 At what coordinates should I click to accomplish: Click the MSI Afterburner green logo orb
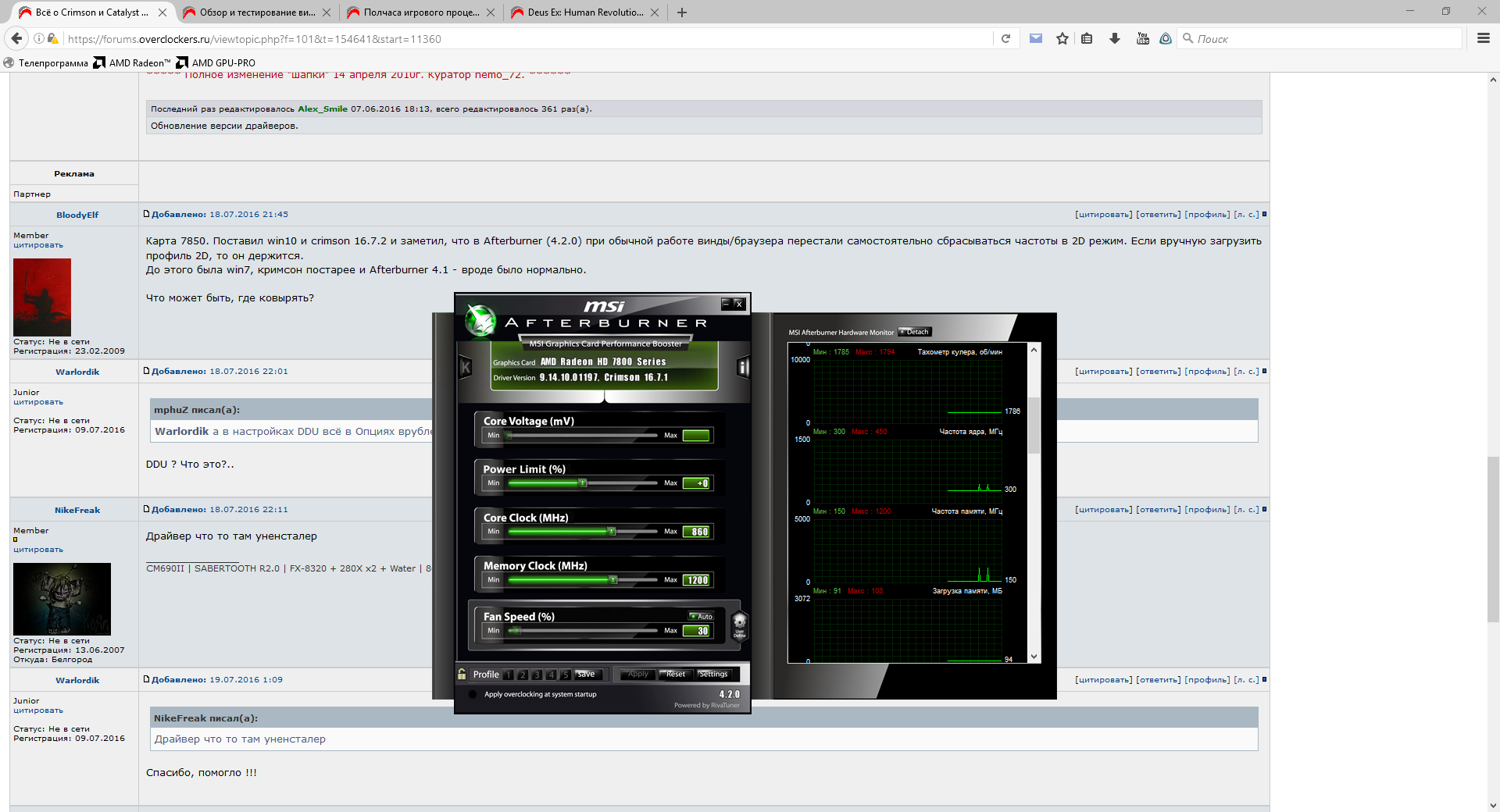(480, 320)
